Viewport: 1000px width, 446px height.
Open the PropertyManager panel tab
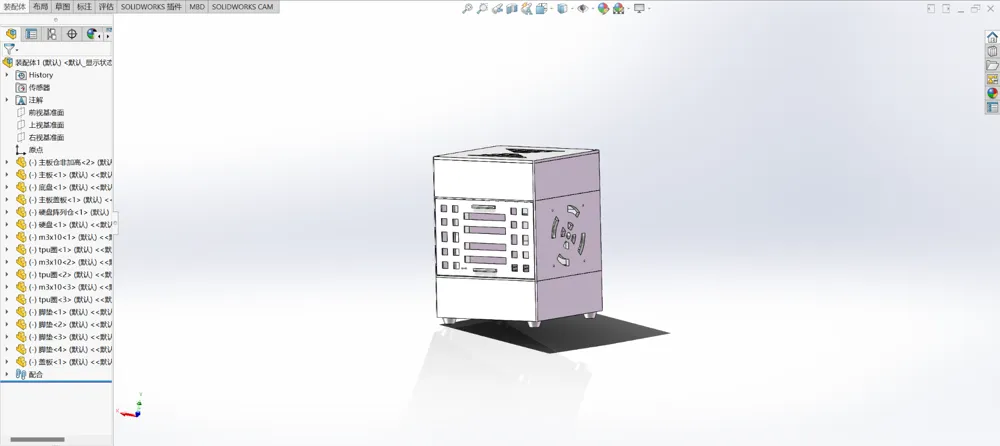tap(31, 34)
